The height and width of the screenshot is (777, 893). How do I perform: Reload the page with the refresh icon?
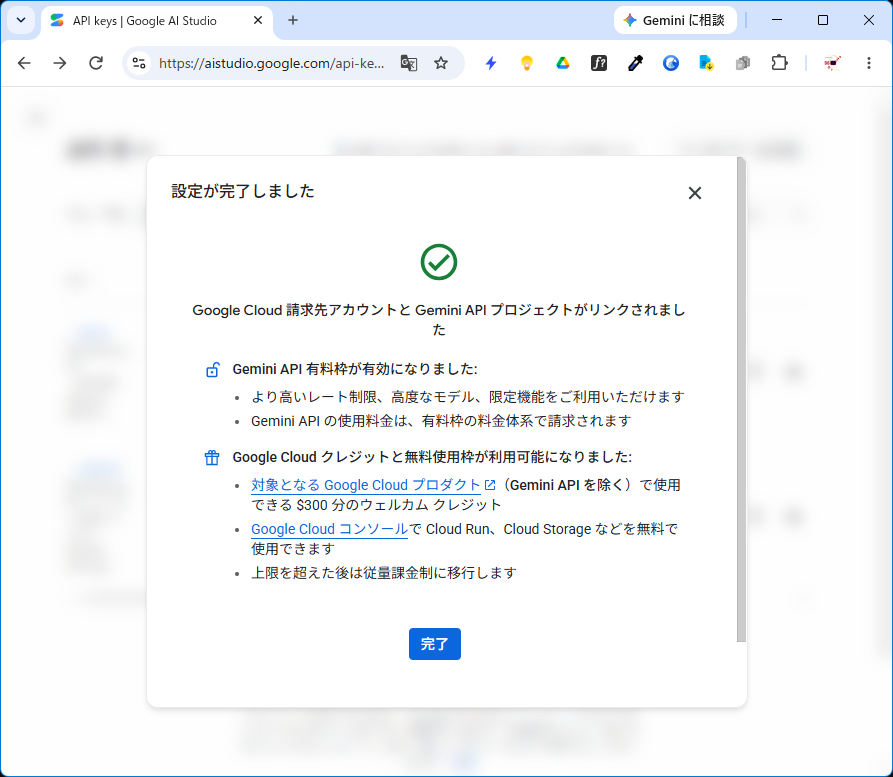[x=96, y=63]
